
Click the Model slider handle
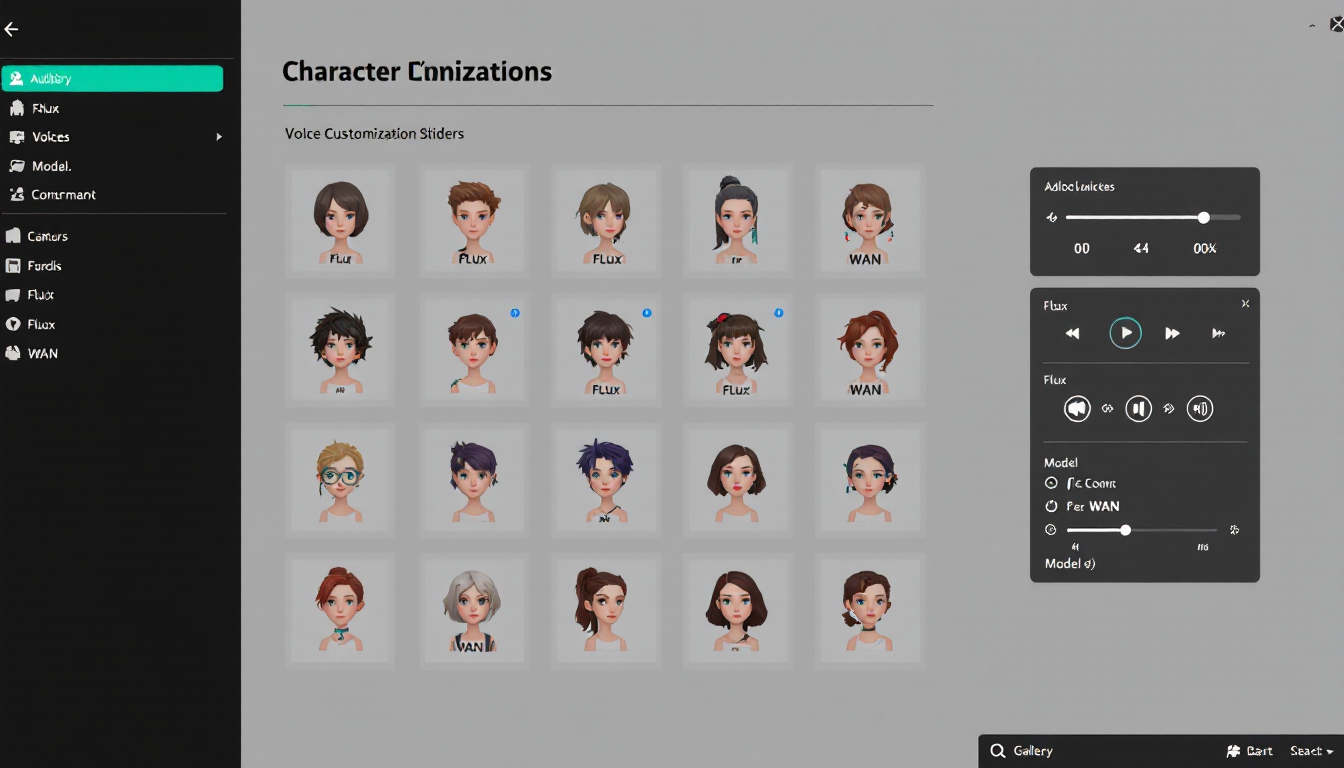(1125, 530)
